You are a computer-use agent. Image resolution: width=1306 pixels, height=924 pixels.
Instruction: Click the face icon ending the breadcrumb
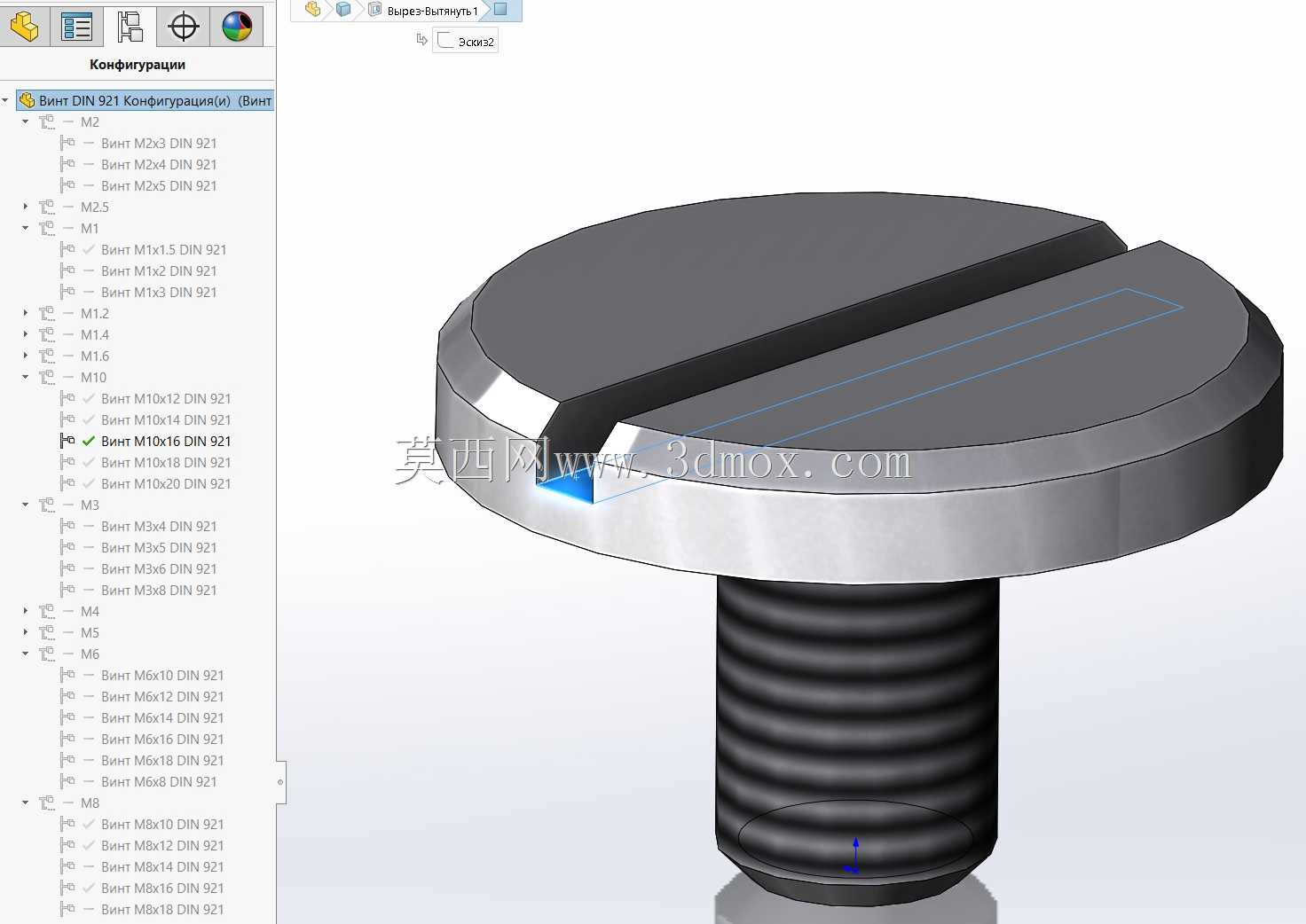coord(500,10)
